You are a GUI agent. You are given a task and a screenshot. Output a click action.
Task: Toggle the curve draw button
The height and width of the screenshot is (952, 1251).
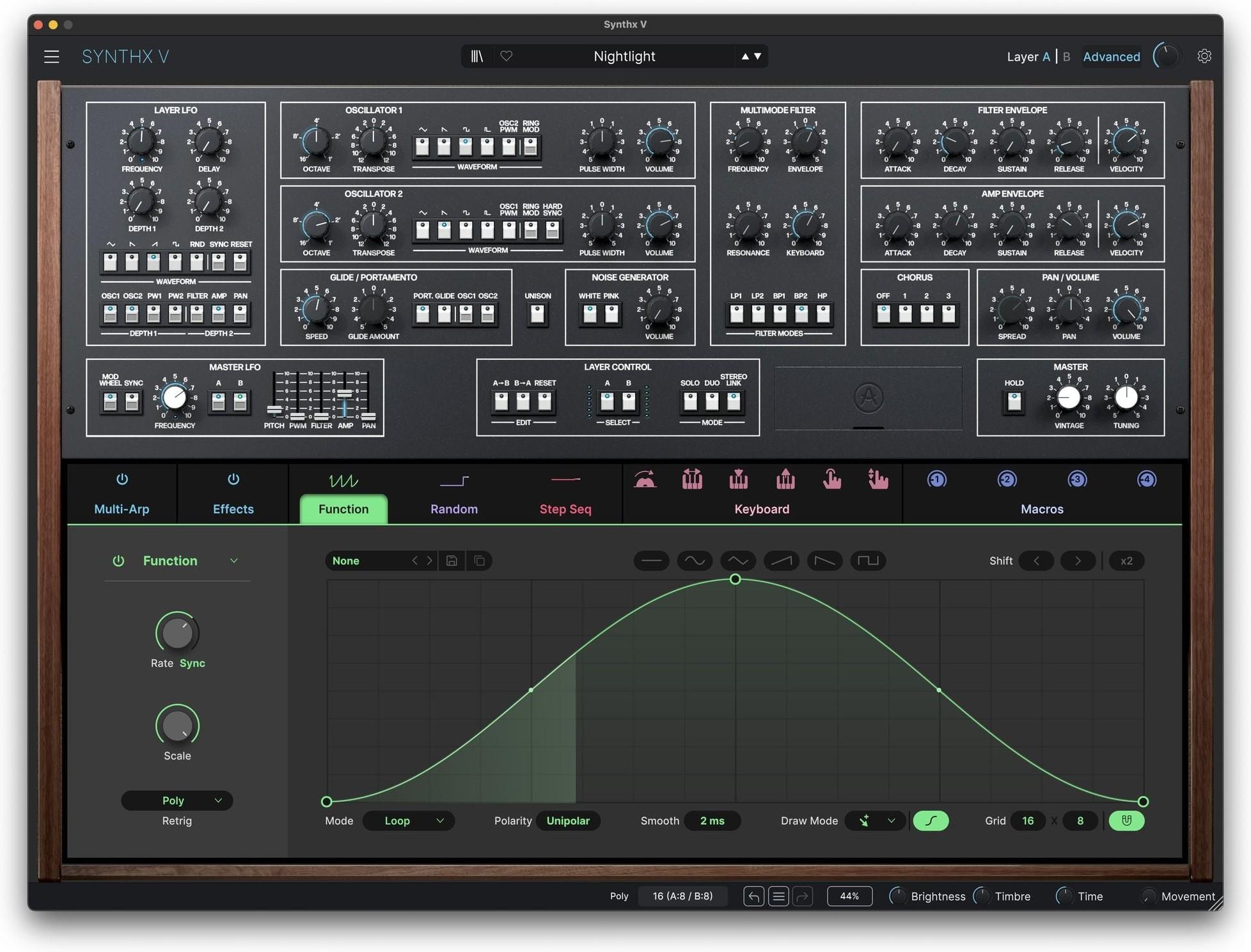[x=931, y=820]
